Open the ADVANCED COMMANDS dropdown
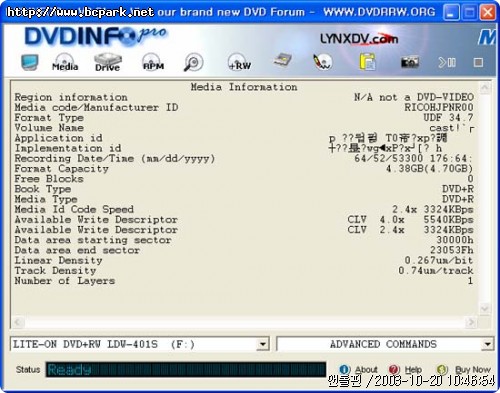Image resolution: width=500 pixels, height=393 pixels. click(487, 344)
